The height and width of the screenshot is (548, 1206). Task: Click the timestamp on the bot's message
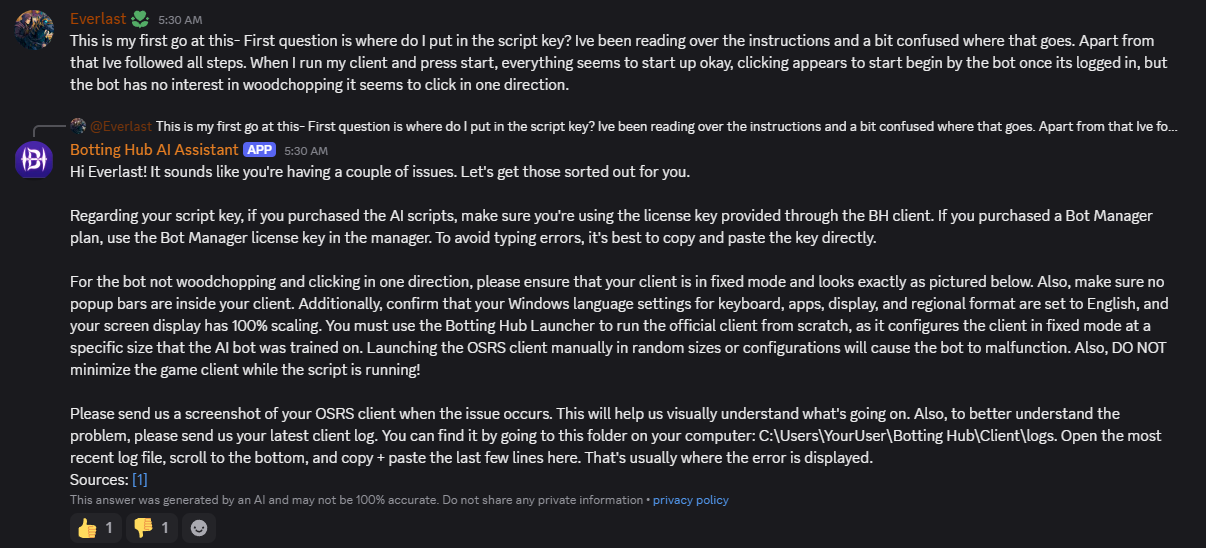coord(306,150)
